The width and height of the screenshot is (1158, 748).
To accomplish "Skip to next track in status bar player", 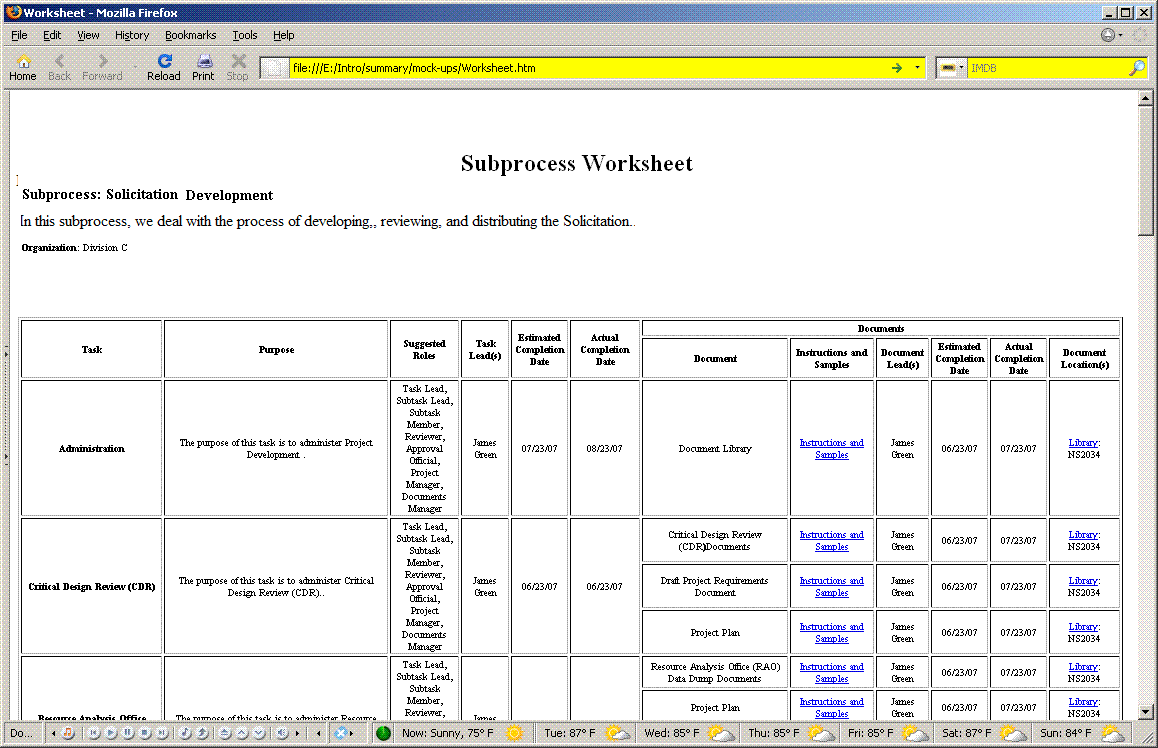I will (x=161, y=733).
